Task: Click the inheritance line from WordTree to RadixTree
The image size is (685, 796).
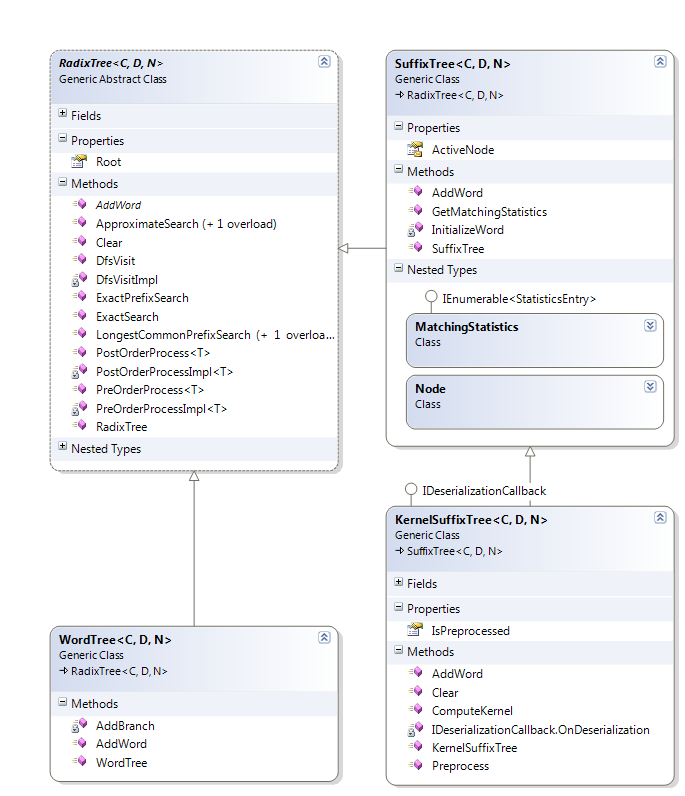Action: pyautogui.click(x=194, y=549)
